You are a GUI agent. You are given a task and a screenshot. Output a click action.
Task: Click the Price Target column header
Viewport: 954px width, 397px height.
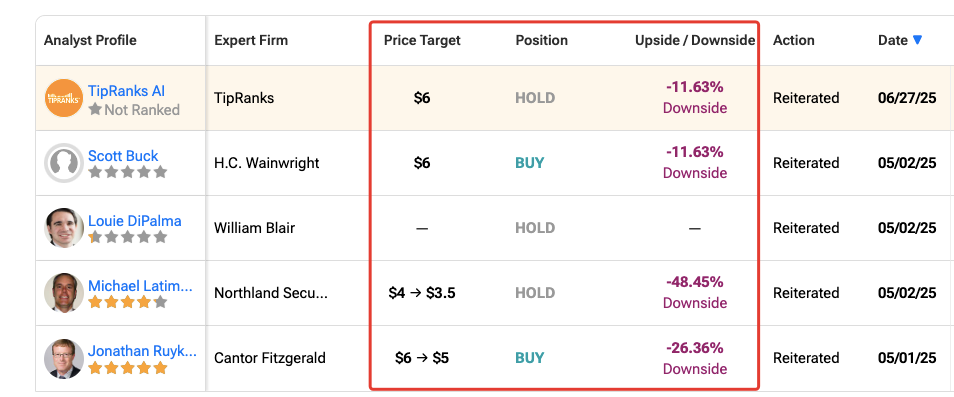(422, 40)
